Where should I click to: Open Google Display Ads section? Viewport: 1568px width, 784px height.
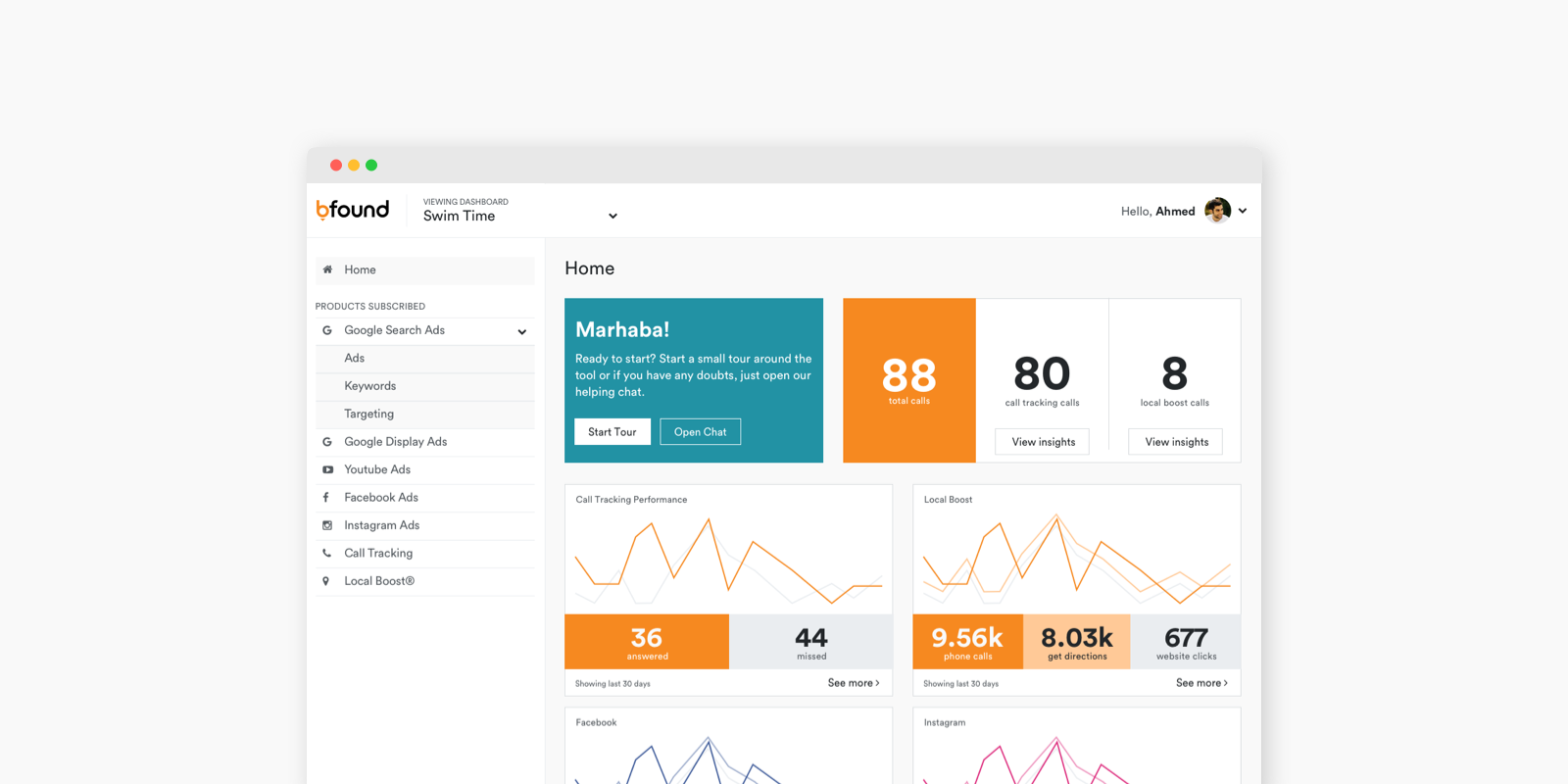point(425,442)
